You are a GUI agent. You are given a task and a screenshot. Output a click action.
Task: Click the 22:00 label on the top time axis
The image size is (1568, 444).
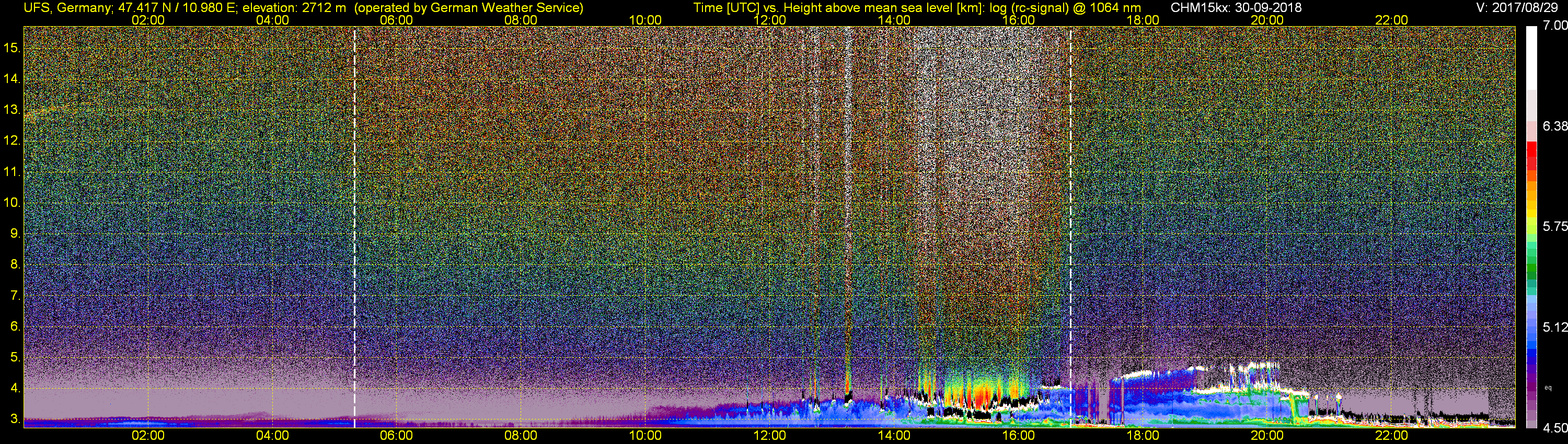1391,20
